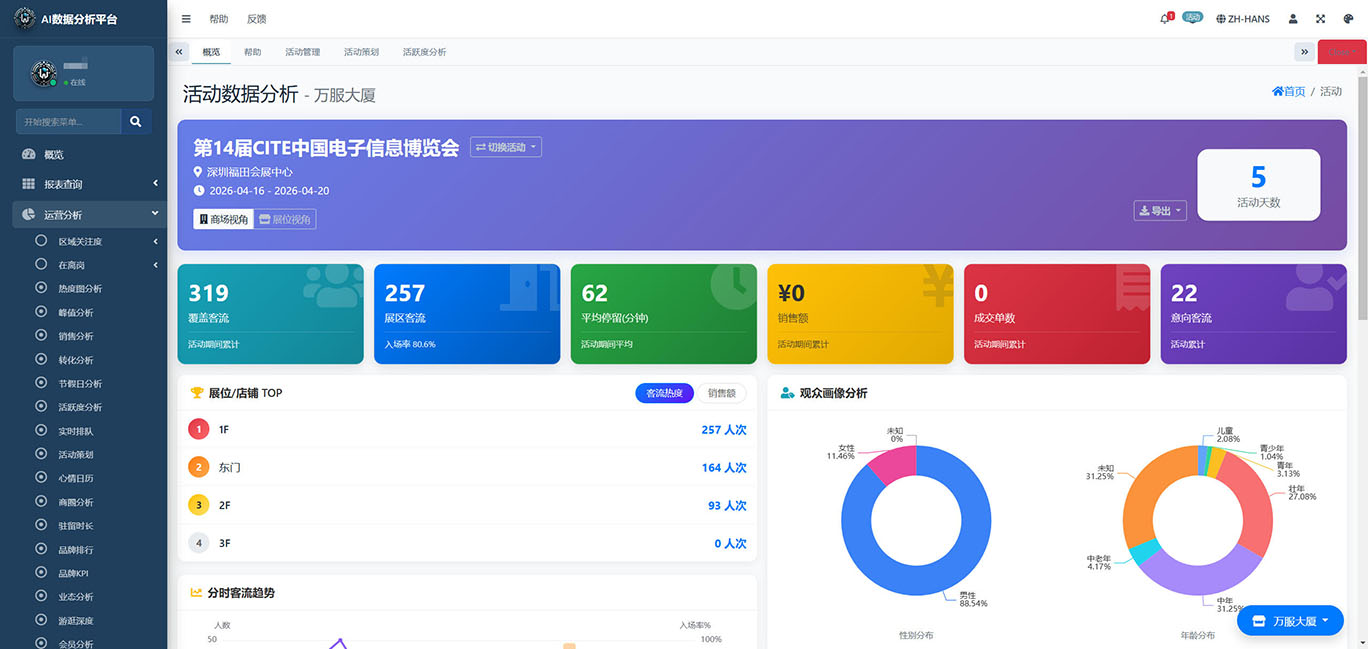Collapse the 运营分析 chevron
The width and height of the screenshot is (1368, 649).
click(x=156, y=214)
